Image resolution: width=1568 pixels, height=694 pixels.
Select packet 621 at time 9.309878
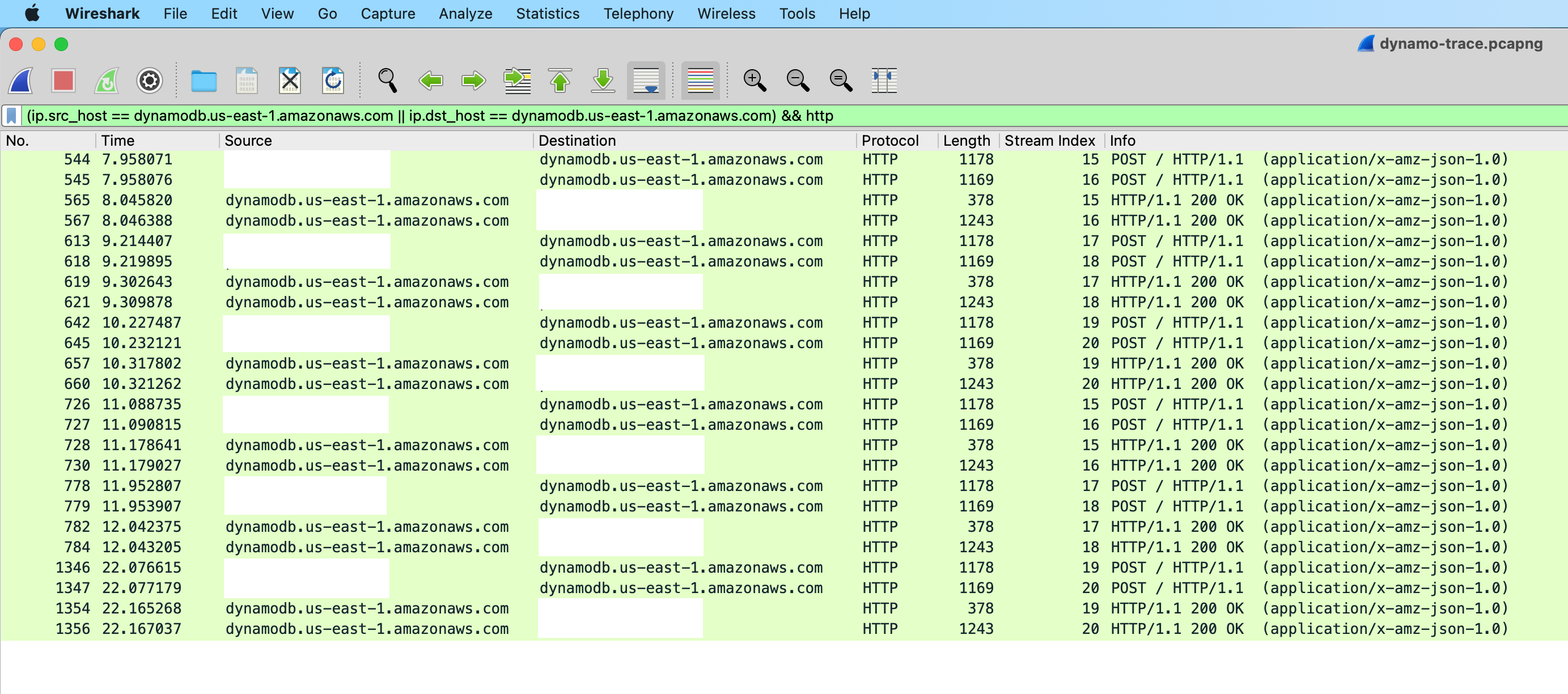(784, 303)
